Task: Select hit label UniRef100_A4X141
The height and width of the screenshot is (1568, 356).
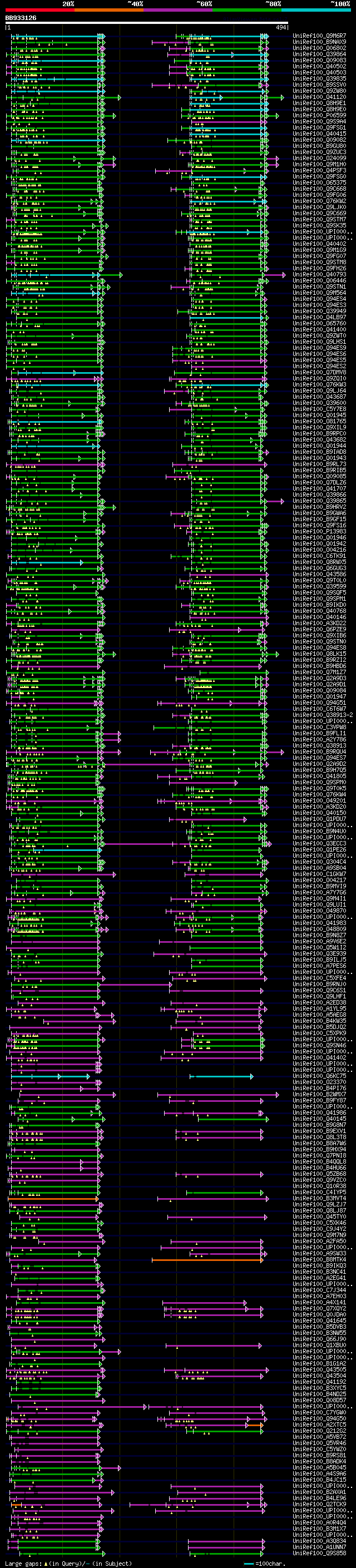Action: pyautogui.click(x=319, y=1302)
